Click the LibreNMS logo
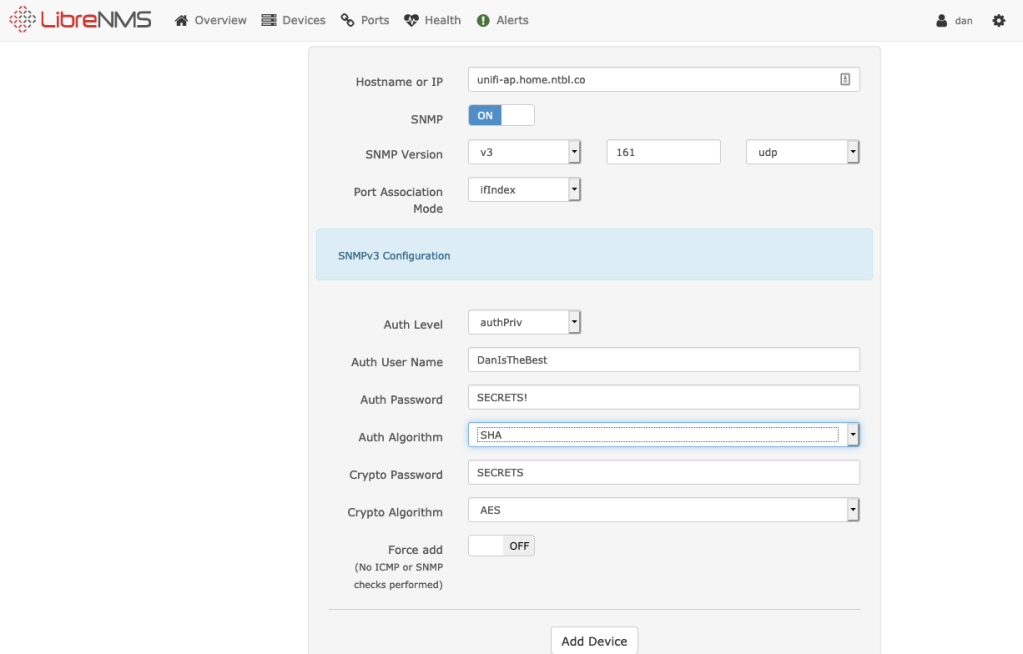1023x654 pixels. (x=80, y=20)
